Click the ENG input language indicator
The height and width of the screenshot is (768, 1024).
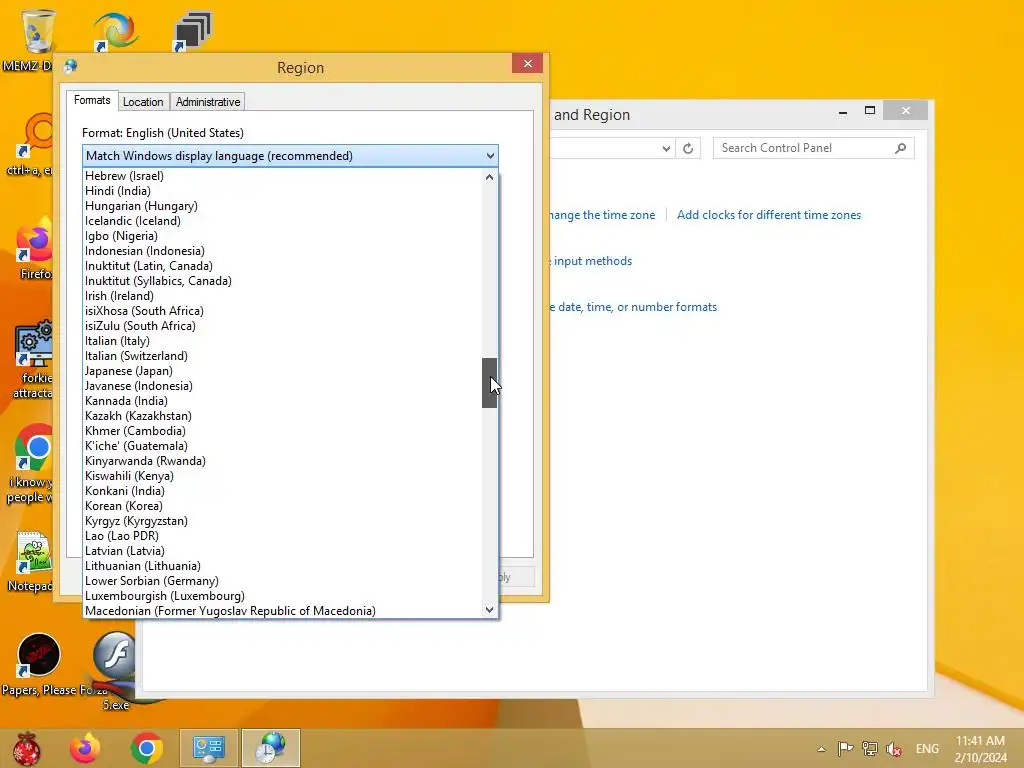[927, 749]
